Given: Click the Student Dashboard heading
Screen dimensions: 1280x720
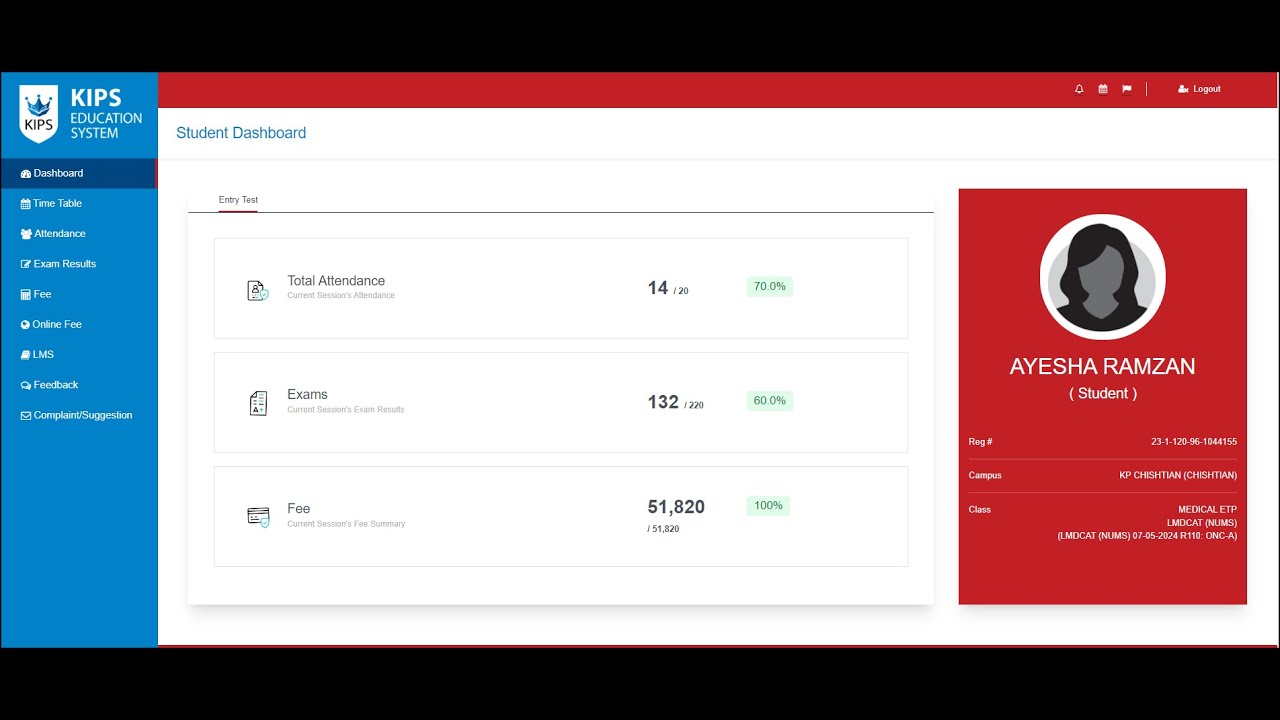Looking at the screenshot, I should click(241, 133).
